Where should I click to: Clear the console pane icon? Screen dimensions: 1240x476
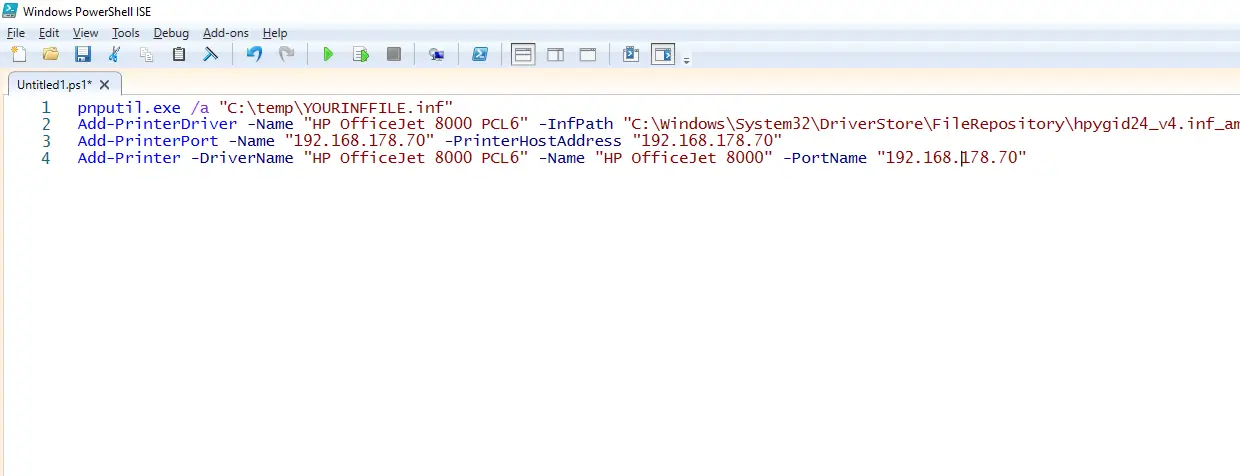(x=211, y=55)
